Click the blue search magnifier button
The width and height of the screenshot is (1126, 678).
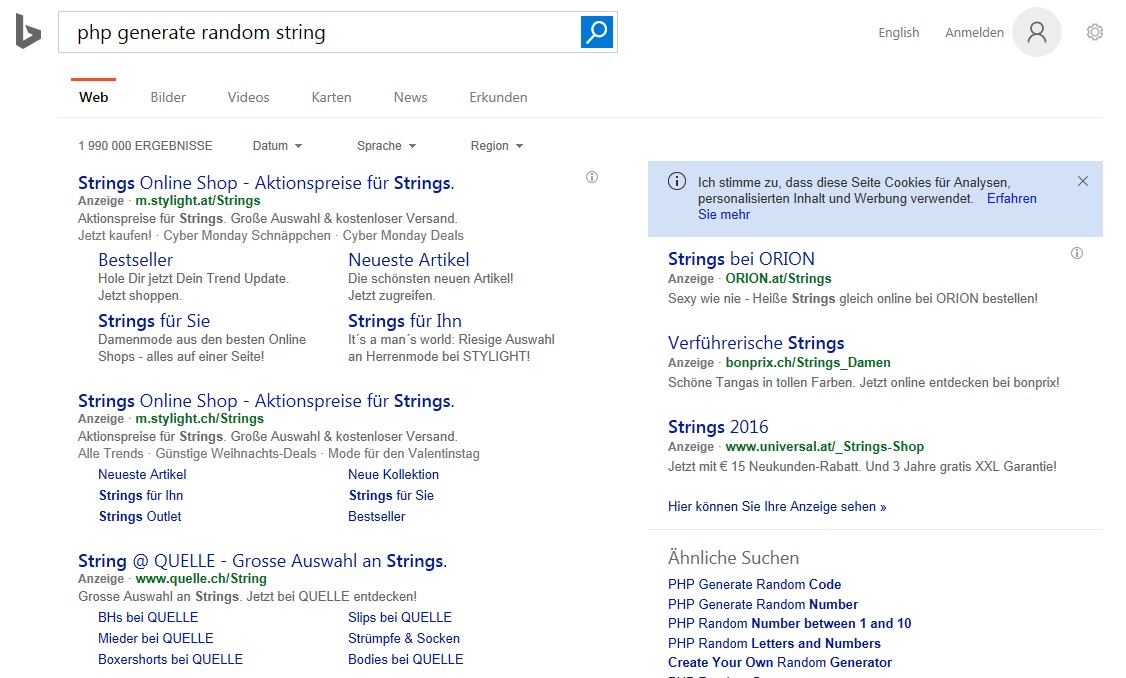597,32
